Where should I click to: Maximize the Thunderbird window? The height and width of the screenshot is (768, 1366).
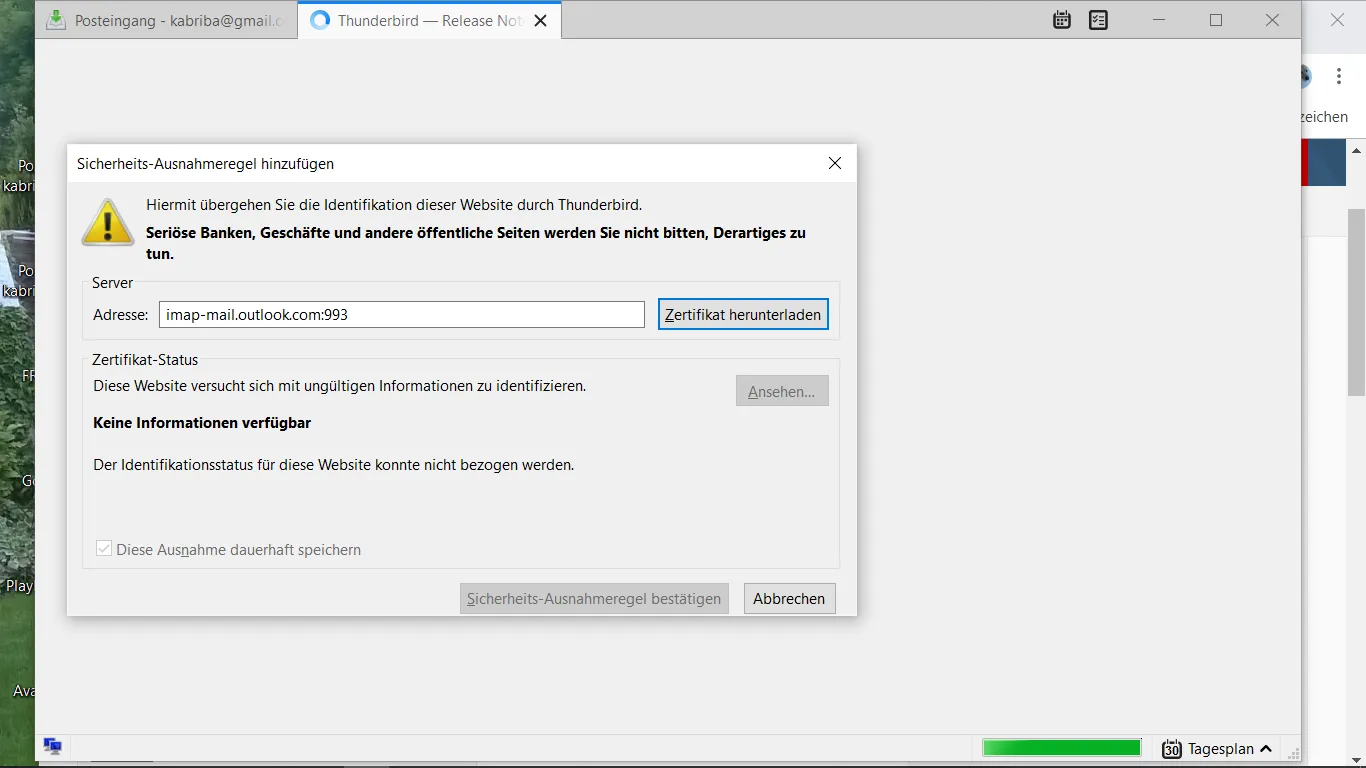1216,20
